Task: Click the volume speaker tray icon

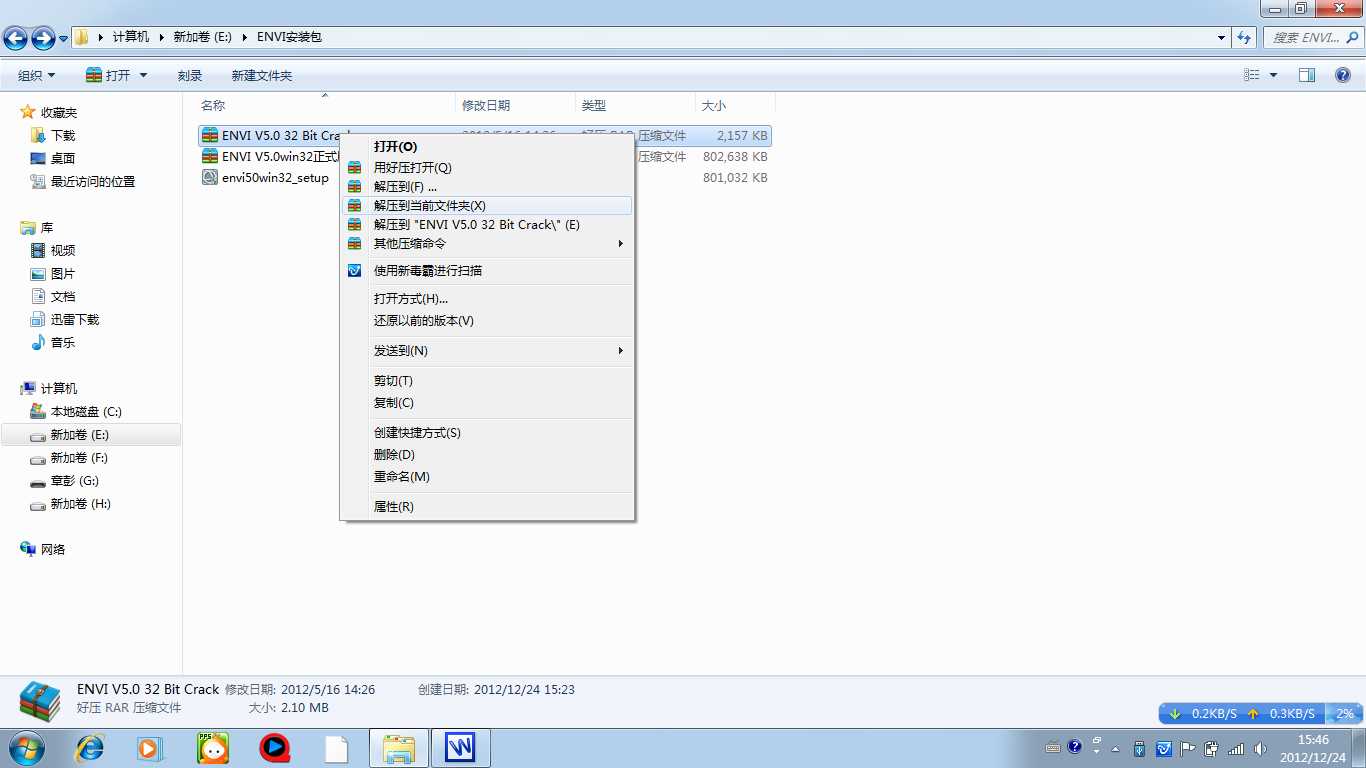Action: [x=1259, y=748]
